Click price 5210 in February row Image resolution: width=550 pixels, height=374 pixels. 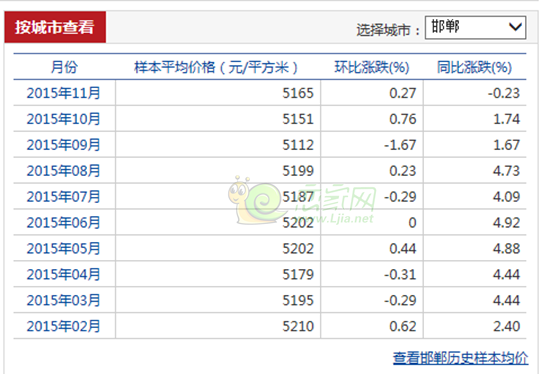298,327
